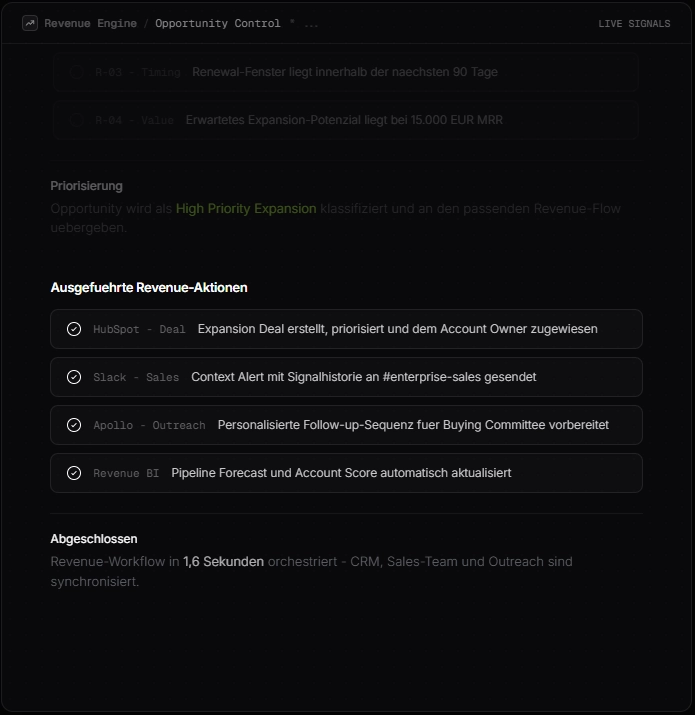Click the Slack Sales checkmark icon

74,377
